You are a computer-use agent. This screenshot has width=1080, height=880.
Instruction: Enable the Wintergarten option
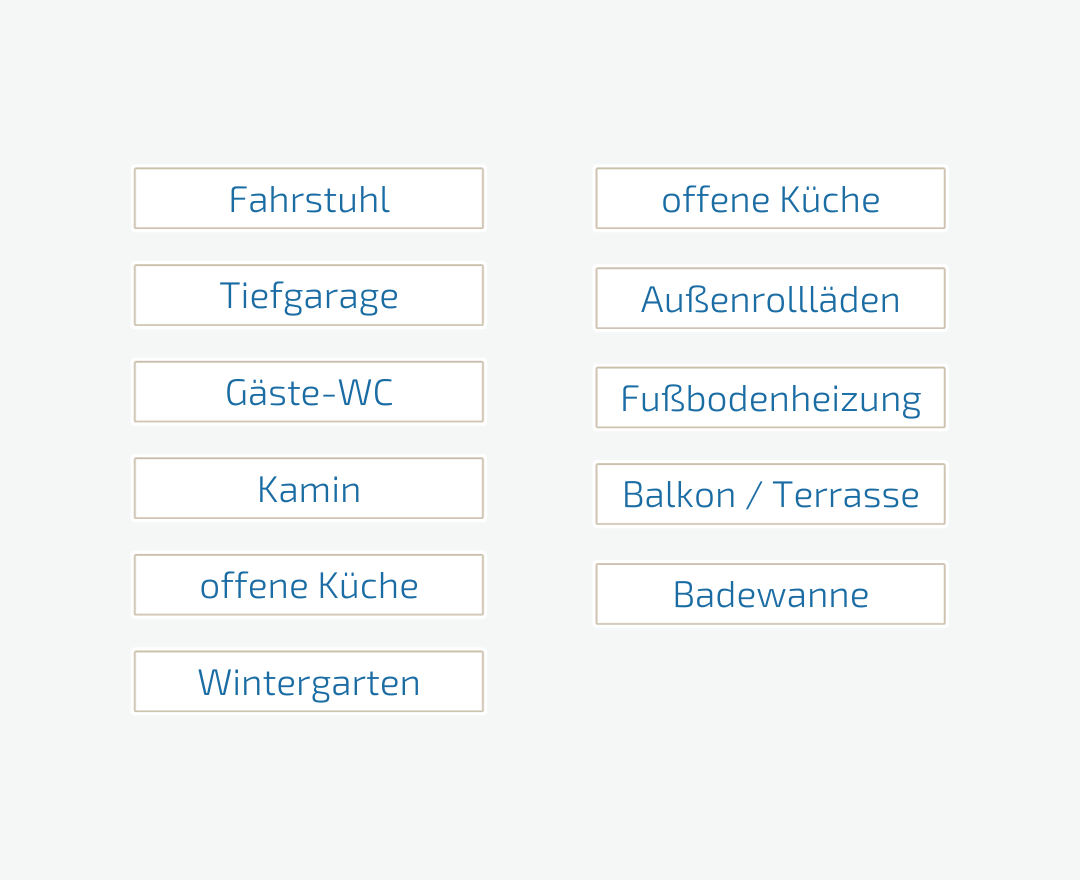[309, 681]
